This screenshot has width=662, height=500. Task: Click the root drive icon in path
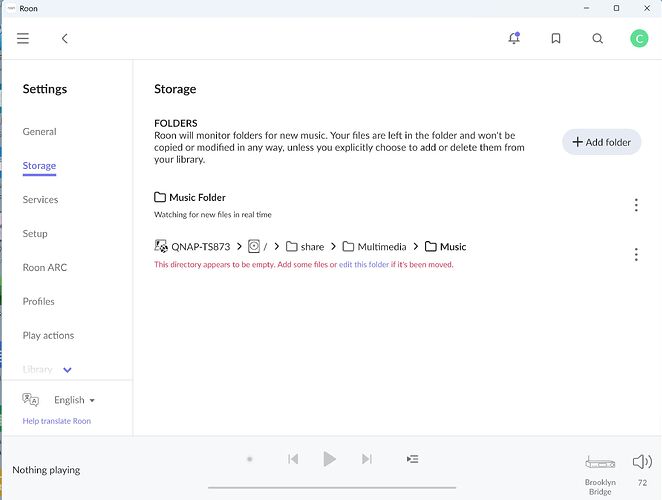pyautogui.click(x=254, y=246)
